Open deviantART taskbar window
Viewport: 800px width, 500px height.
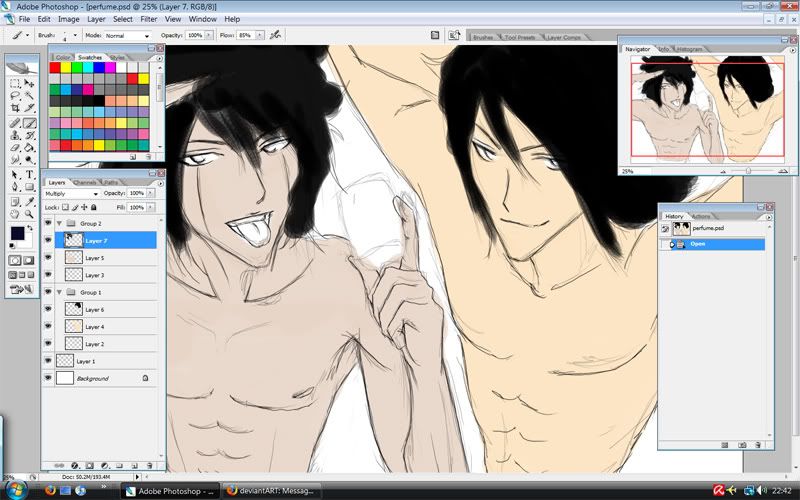click(x=271, y=491)
